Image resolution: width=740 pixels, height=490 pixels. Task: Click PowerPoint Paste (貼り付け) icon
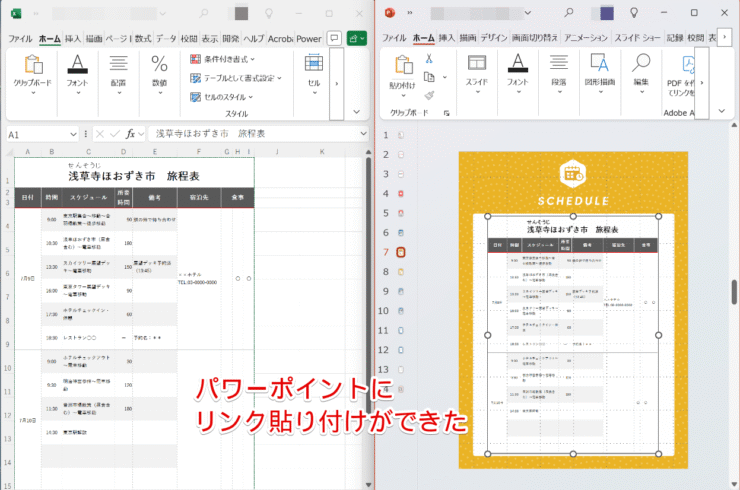pyautogui.click(x=403, y=65)
